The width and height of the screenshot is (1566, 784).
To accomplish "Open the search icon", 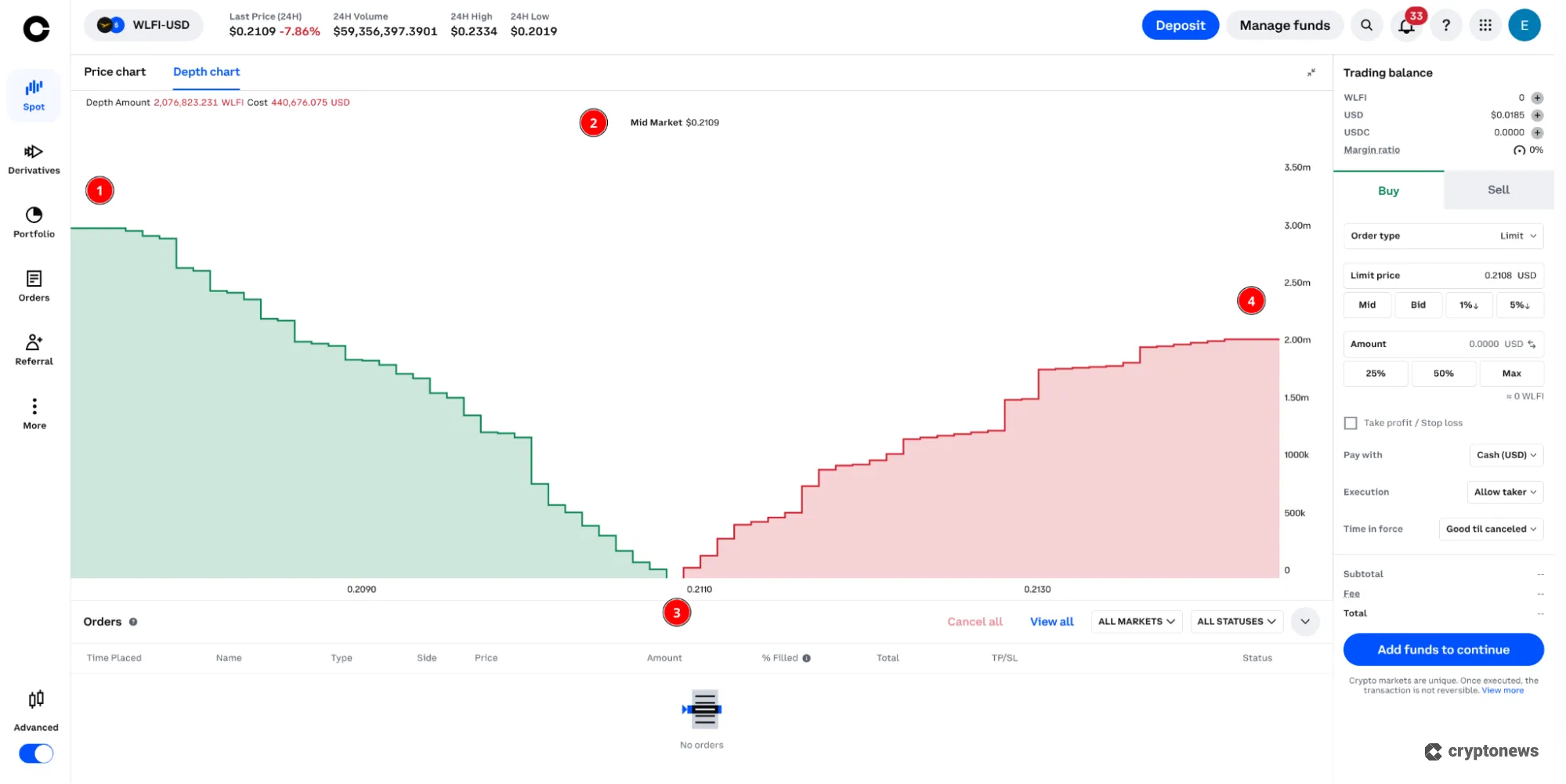I will point(1366,24).
